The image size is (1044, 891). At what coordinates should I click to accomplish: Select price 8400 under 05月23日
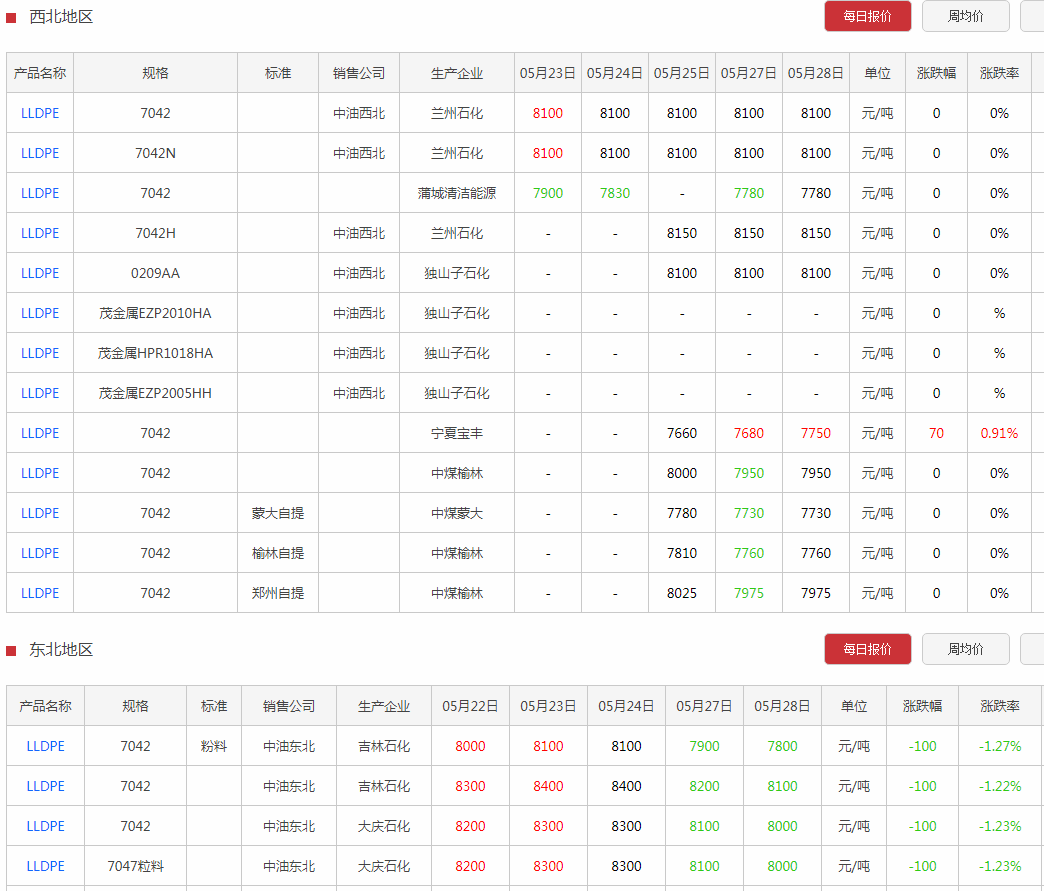548,786
